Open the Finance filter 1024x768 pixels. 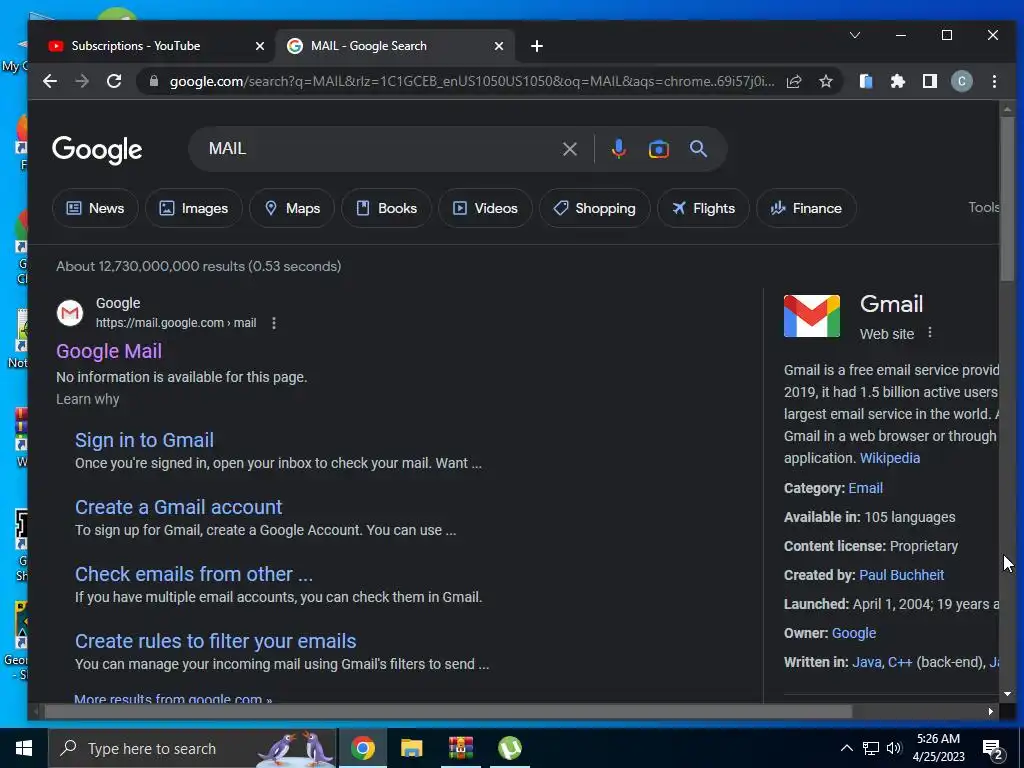[806, 208]
